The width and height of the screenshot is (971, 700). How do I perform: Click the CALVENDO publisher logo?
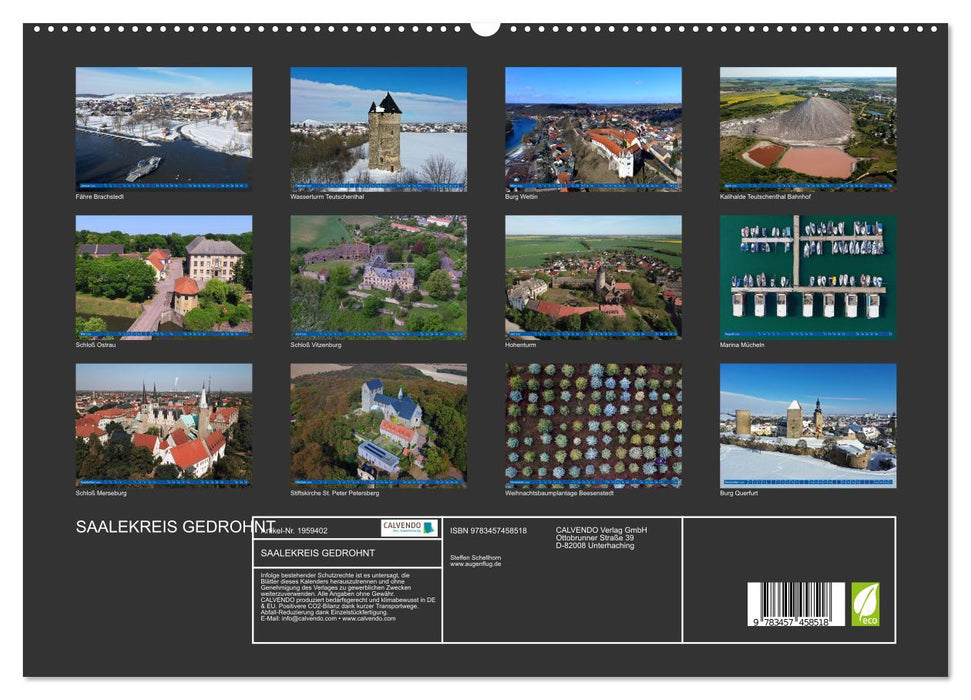[x=401, y=526]
